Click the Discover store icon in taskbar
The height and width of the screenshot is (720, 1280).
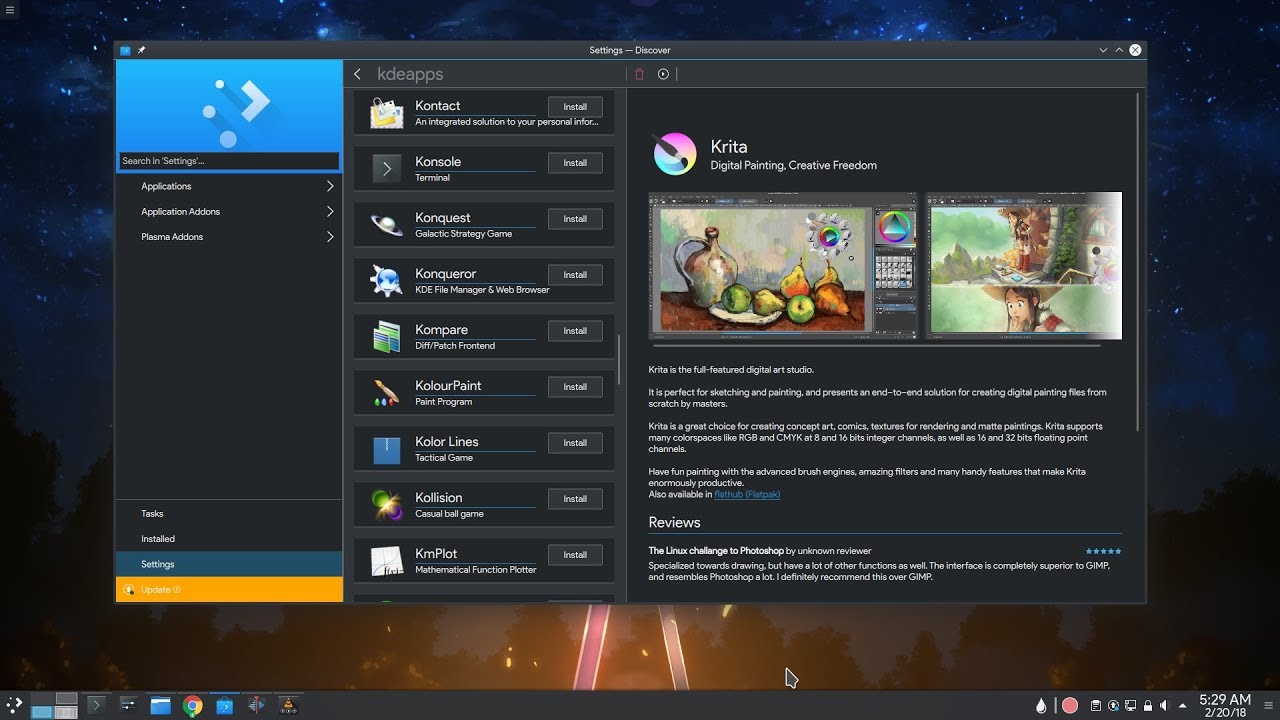[225, 705]
